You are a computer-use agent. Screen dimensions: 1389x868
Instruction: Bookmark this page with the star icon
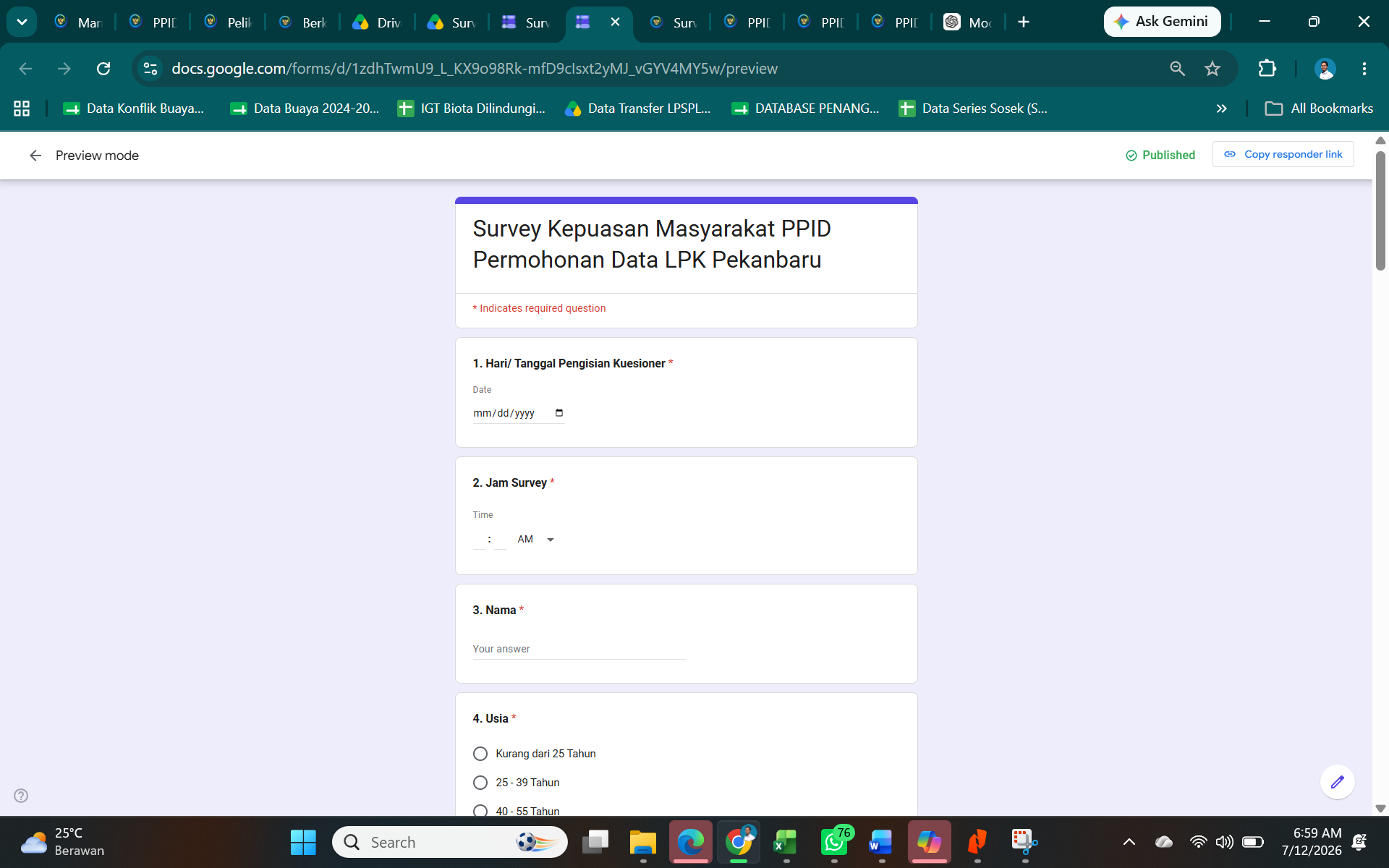click(1212, 69)
